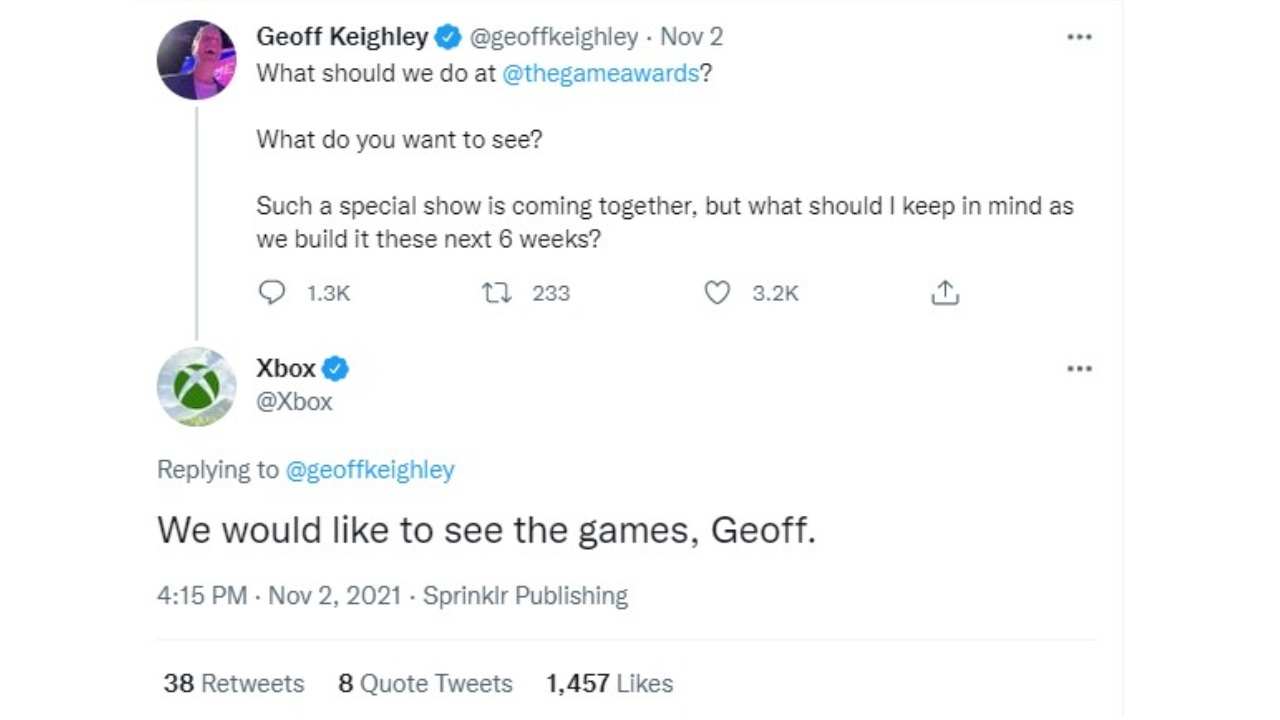The height and width of the screenshot is (720, 1280).
Task: Click the share icon on Geoff's tweet
Action: click(x=945, y=293)
